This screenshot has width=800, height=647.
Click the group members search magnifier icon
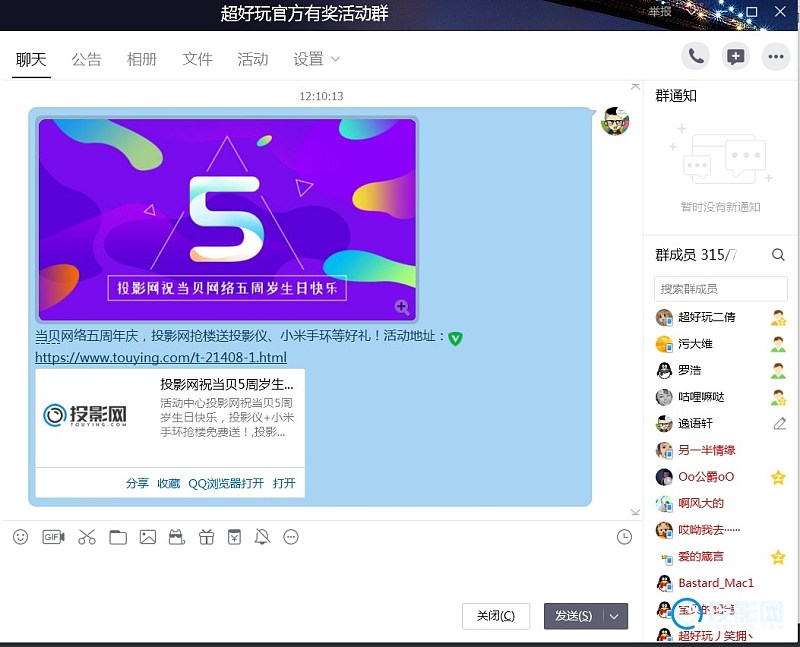coord(778,255)
